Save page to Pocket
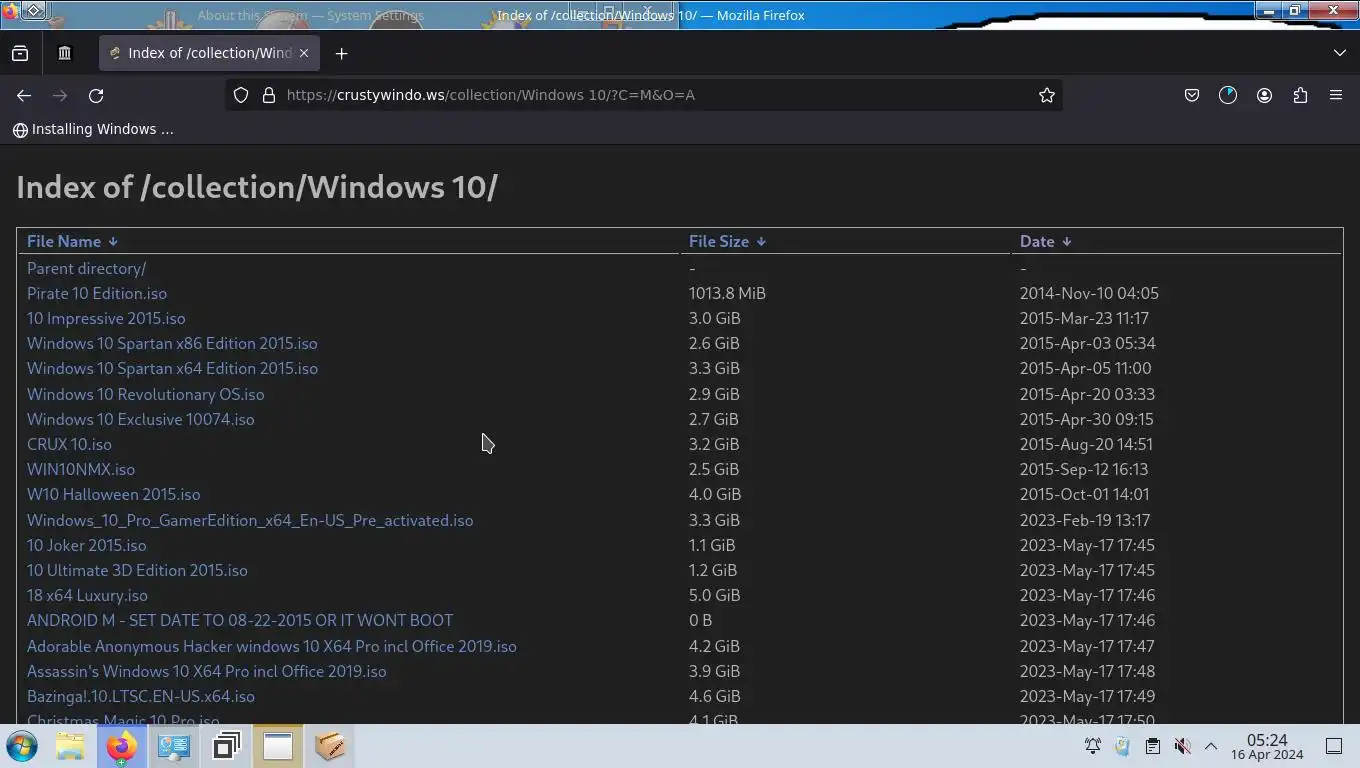This screenshot has width=1360, height=768. point(1192,95)
